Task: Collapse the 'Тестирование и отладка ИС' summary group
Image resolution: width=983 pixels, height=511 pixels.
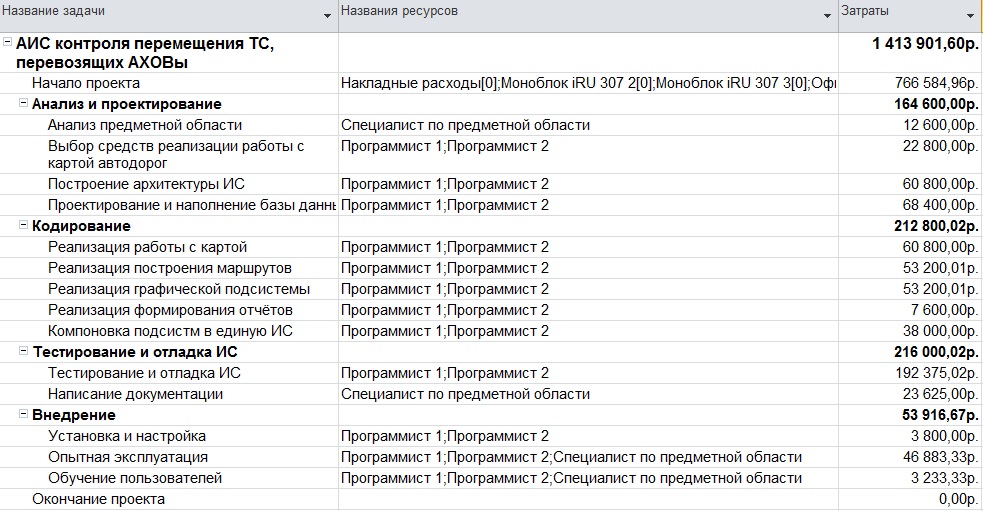Action: (x=24, y=351)
